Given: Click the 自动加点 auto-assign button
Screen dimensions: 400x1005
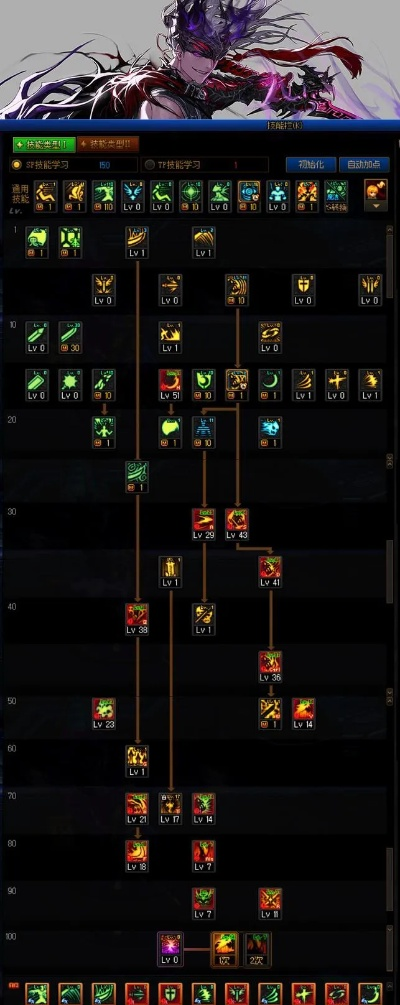Looking at the screenshot, I should tap(364, 165).
